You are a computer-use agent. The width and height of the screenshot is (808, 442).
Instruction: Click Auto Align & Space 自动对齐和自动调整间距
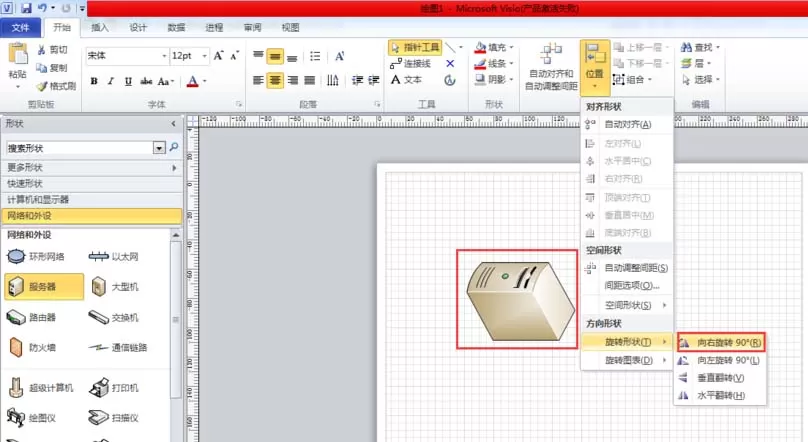[x=551, y=66]
